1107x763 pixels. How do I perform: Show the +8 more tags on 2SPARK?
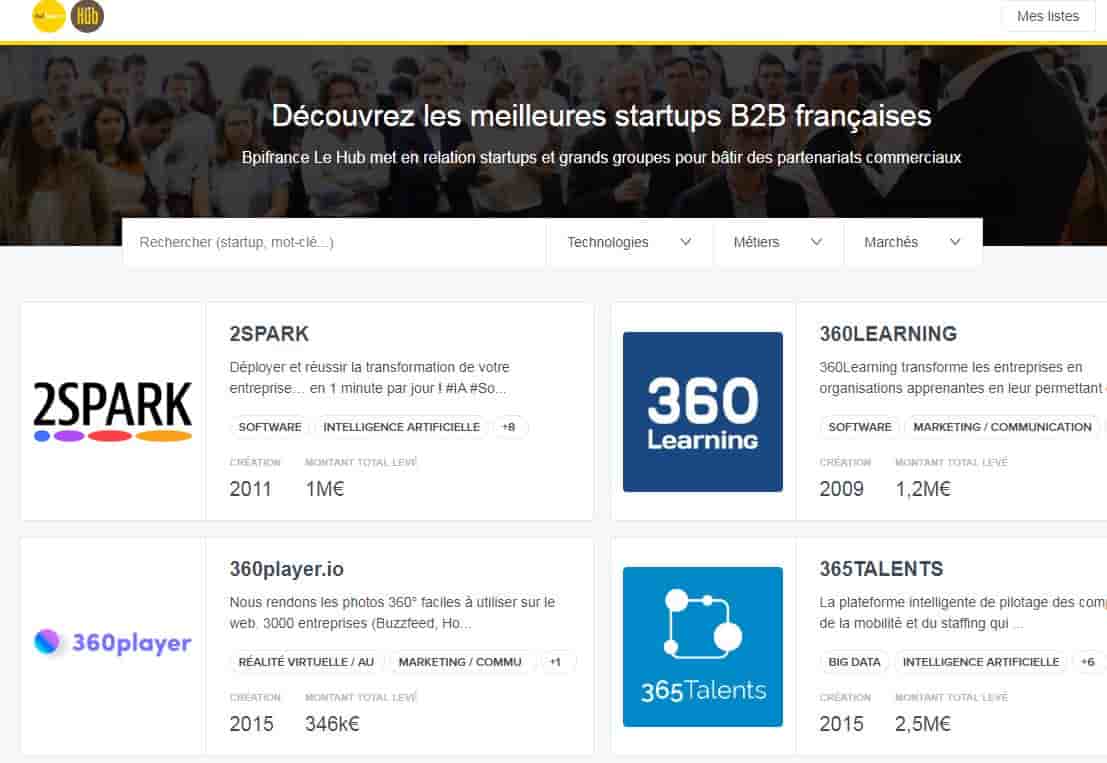coord(508,427)
